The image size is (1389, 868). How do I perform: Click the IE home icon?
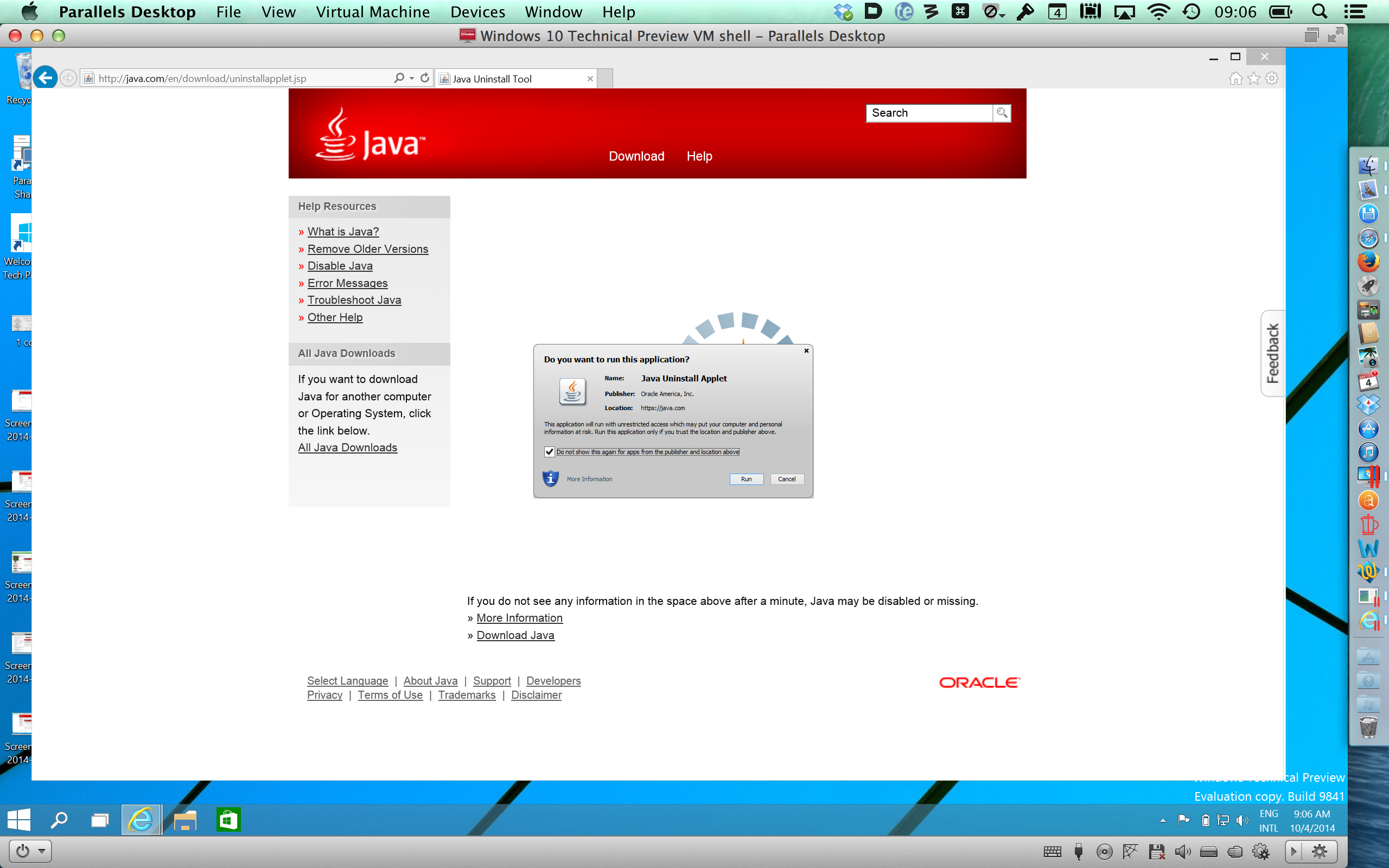point(1236,78)
